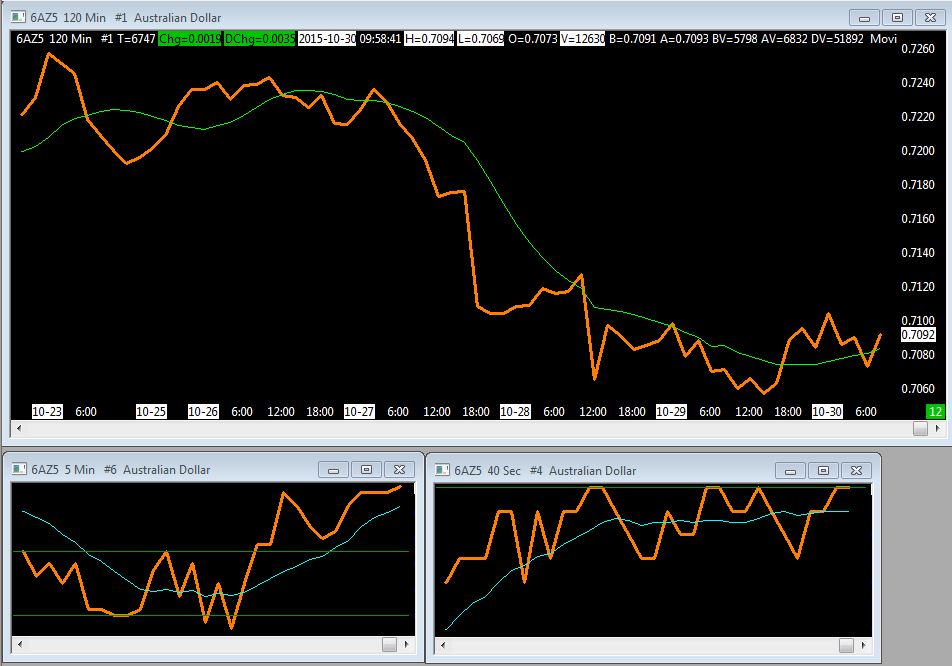The height and width of the screenshot is (666, 952).
Task: Click the 'H=0.7094' high value in the header
Action: coord(429,39)
